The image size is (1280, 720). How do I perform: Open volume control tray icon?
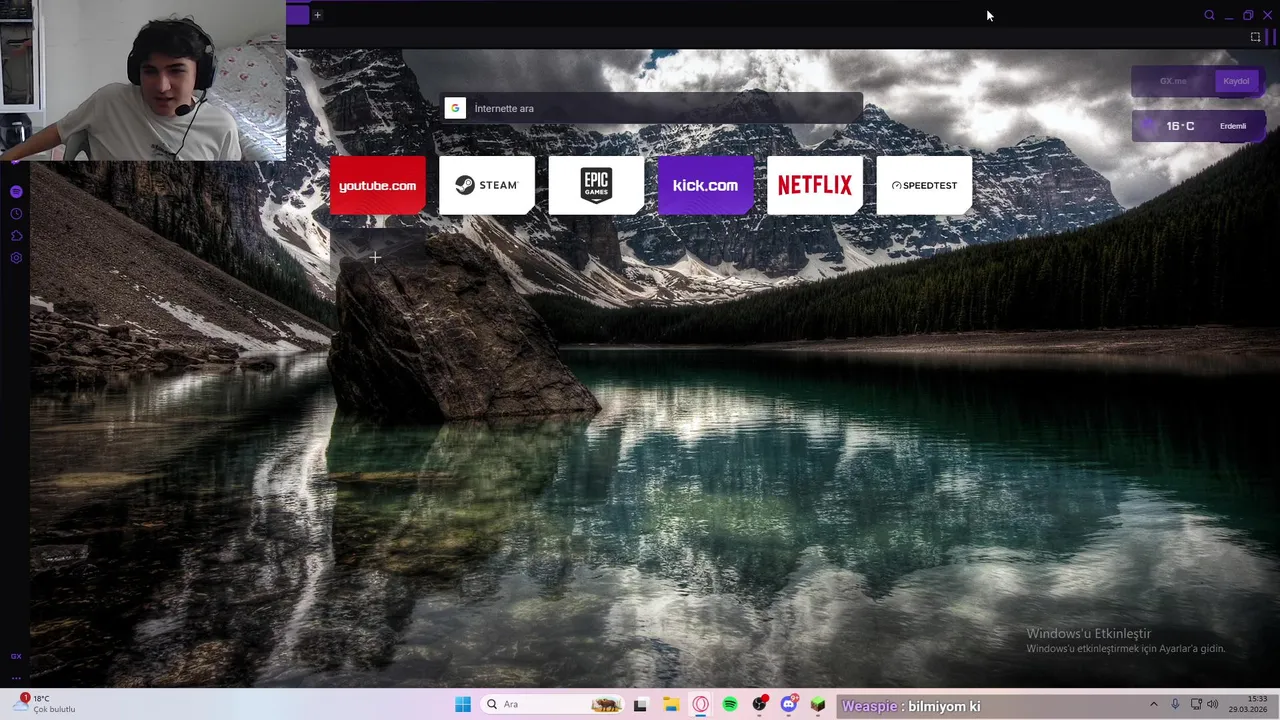(x=1213, y=704)
